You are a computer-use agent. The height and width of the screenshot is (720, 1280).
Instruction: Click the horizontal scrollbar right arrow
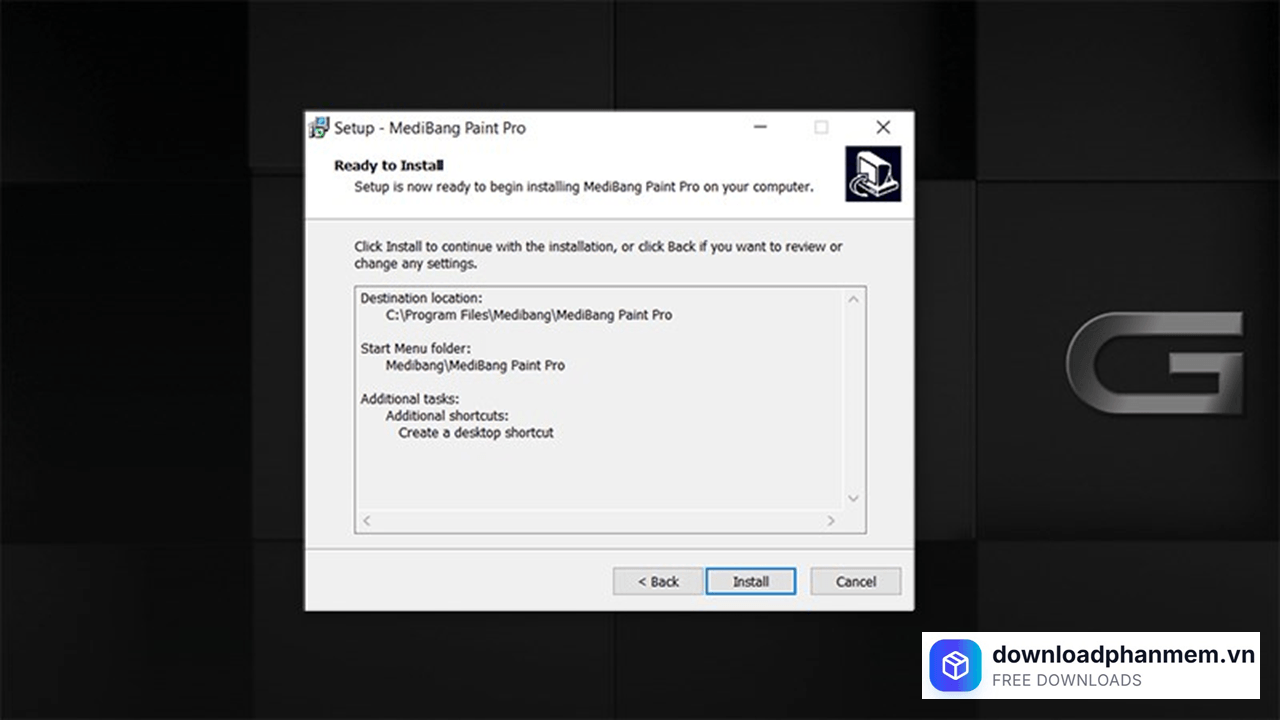(x=830, y=520)
